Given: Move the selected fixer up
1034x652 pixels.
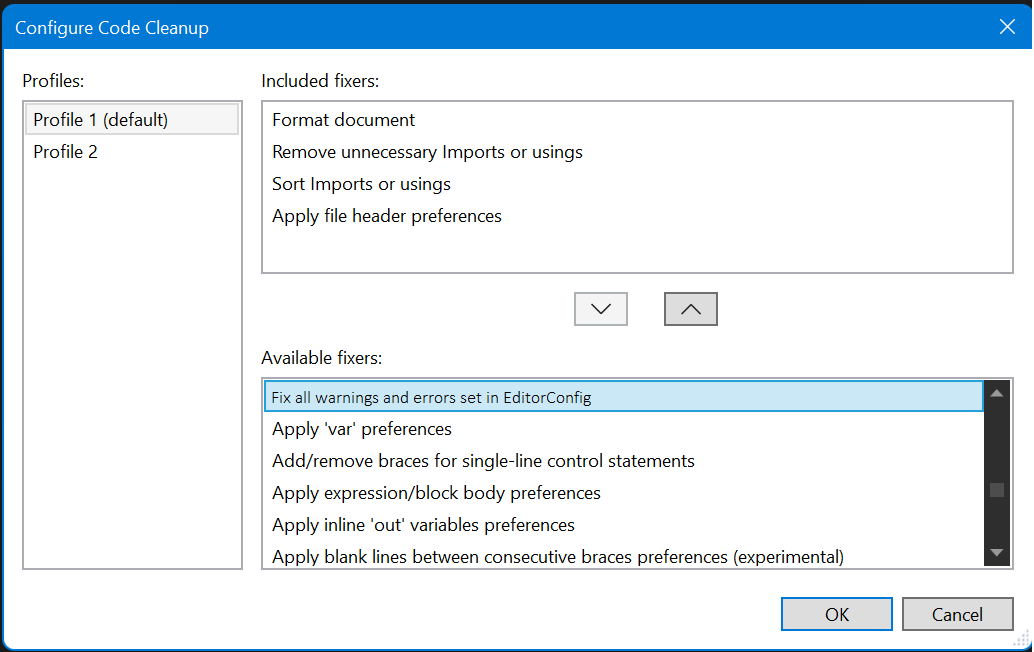Looking at the screenshot, I should pyautogui.click(x=690, y=308).
